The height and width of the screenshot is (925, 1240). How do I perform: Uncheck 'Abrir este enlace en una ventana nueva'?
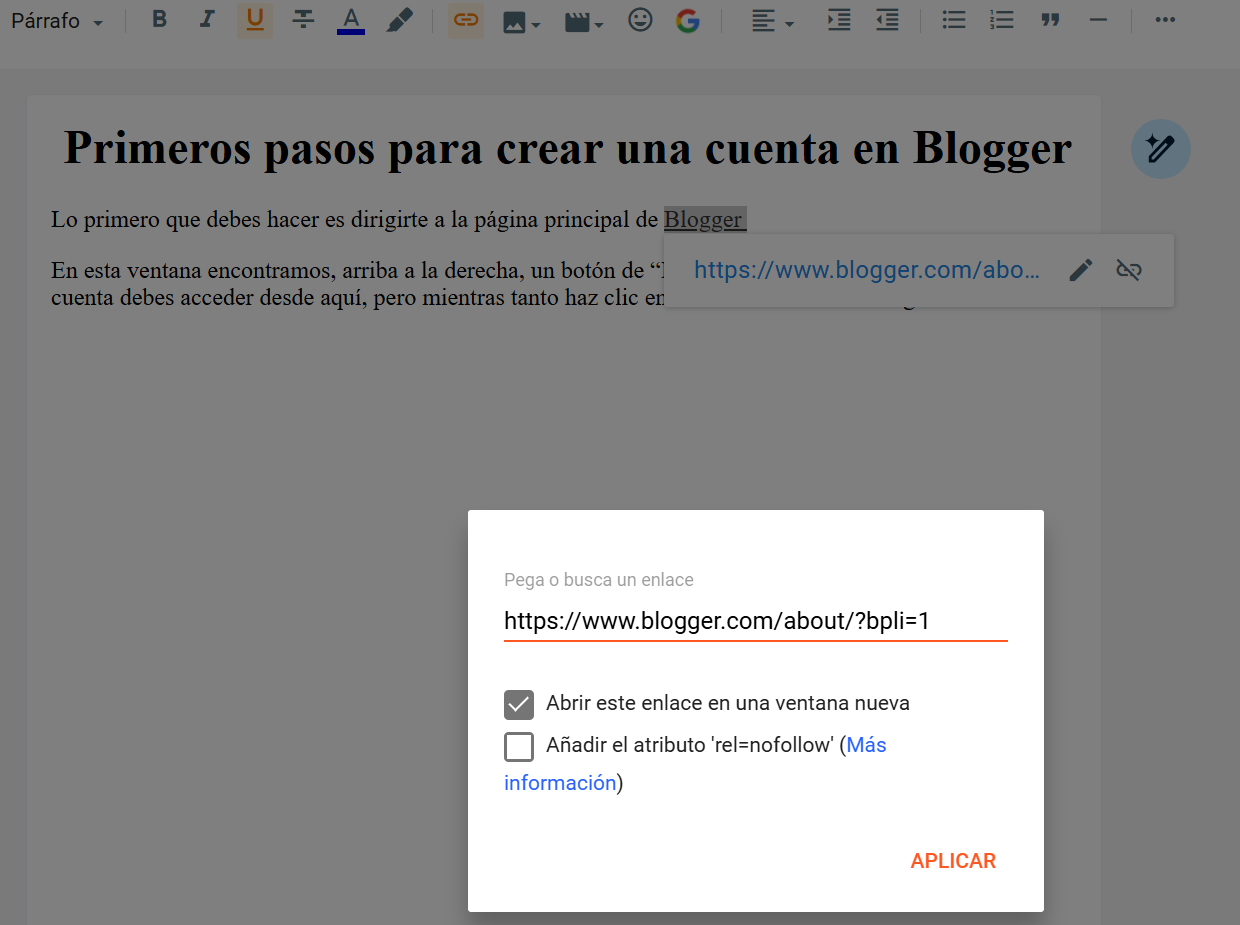point(519,704)
